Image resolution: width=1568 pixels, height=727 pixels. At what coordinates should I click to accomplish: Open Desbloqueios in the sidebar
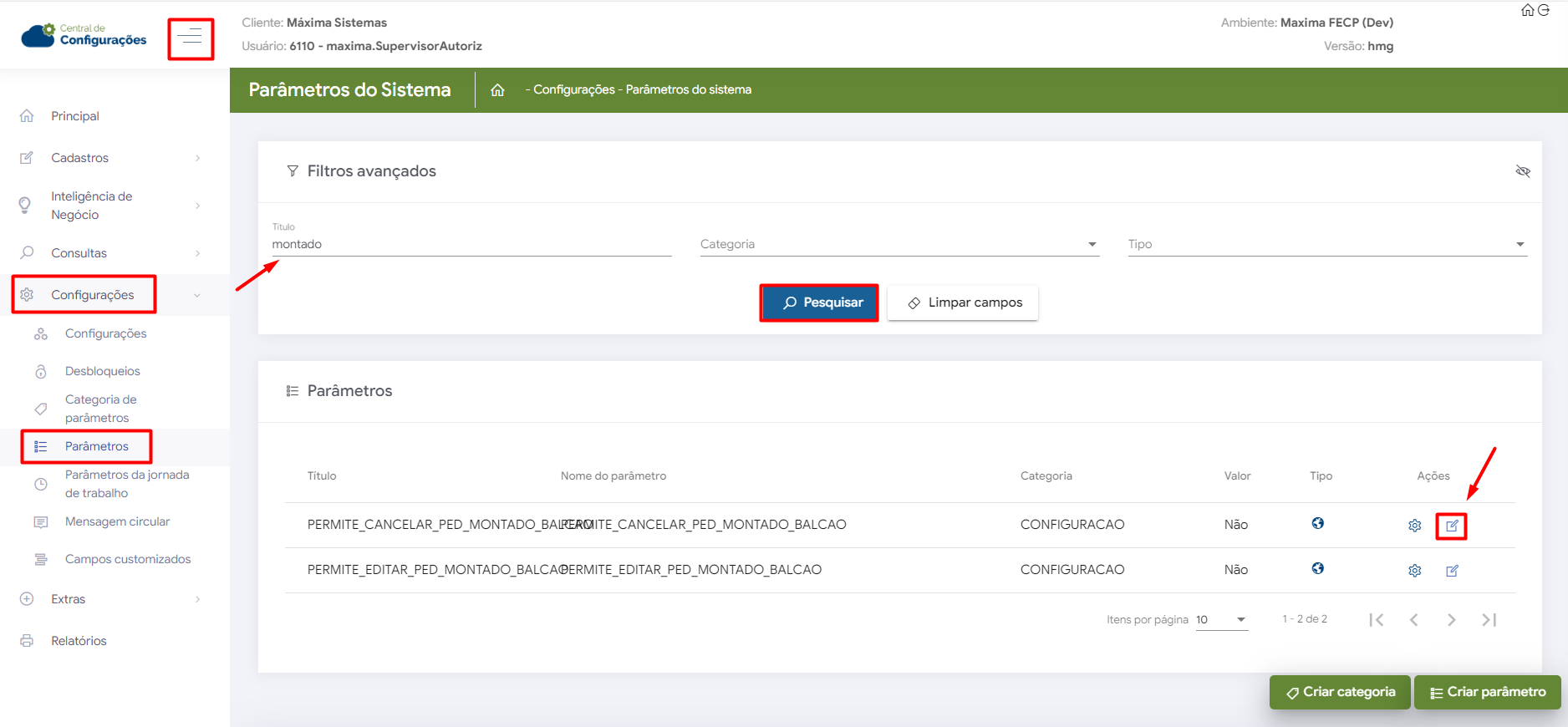(x=103, y=371)
